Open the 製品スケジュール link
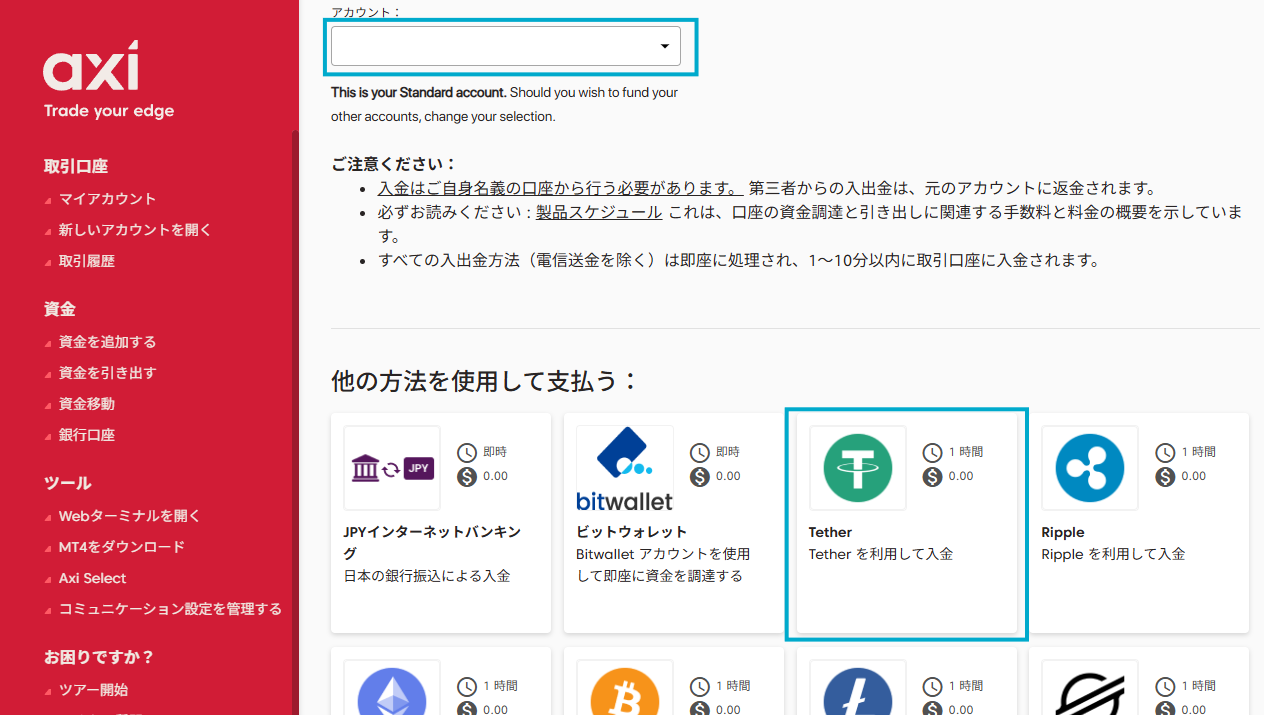Image resolution: width=1264 pixels, height=715 pixels. click(x=599, y=212)
